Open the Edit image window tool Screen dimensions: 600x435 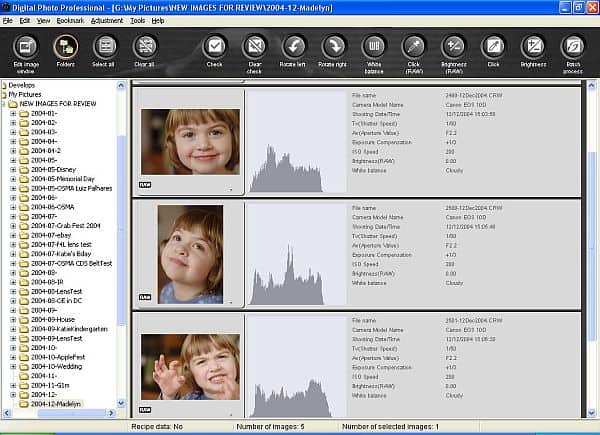26,47
